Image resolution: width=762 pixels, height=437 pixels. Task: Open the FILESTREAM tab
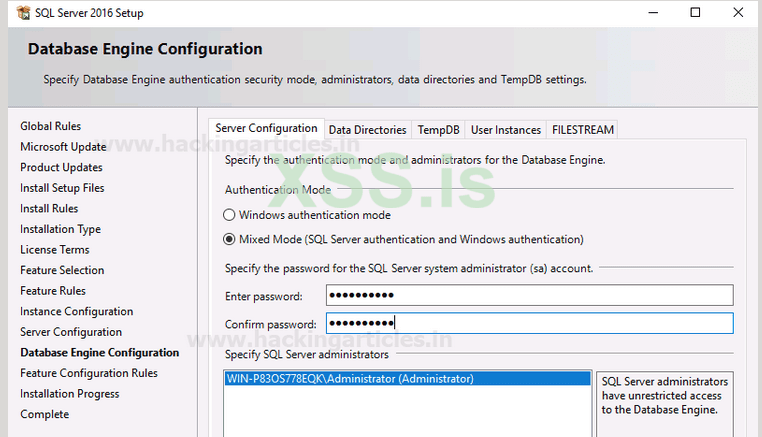pos(582,130)
